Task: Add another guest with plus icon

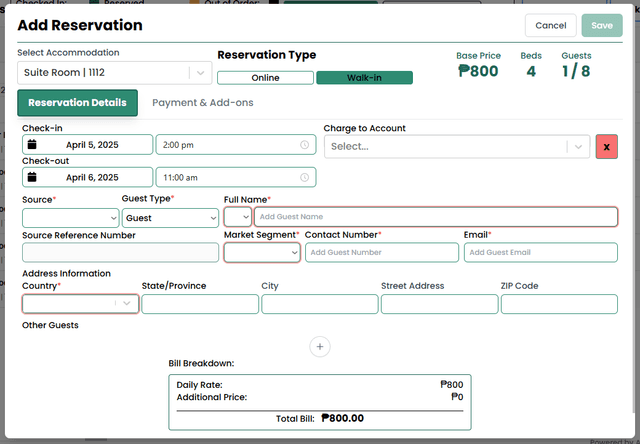Action: (320, 346)
